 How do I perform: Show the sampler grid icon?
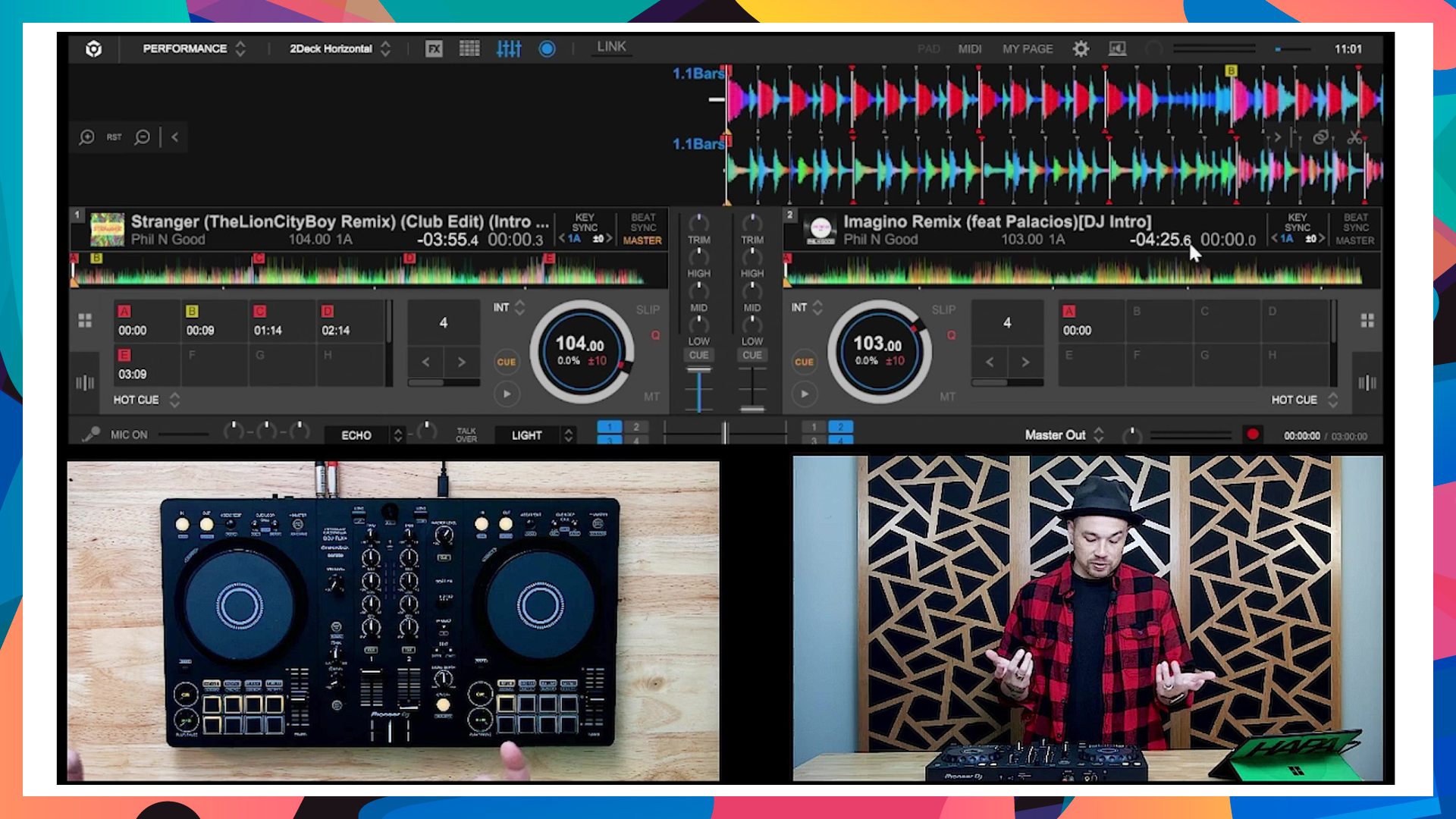point(469,49)
